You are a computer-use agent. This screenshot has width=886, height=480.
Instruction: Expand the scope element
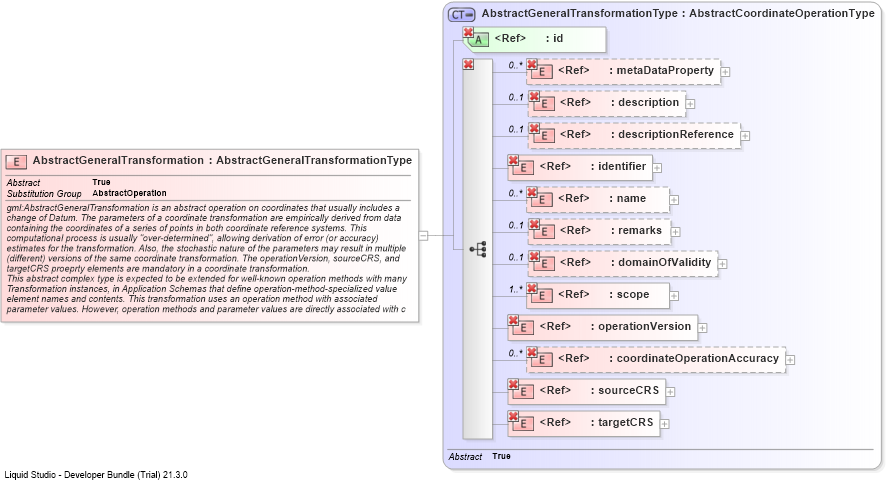[x=674, y=296]
